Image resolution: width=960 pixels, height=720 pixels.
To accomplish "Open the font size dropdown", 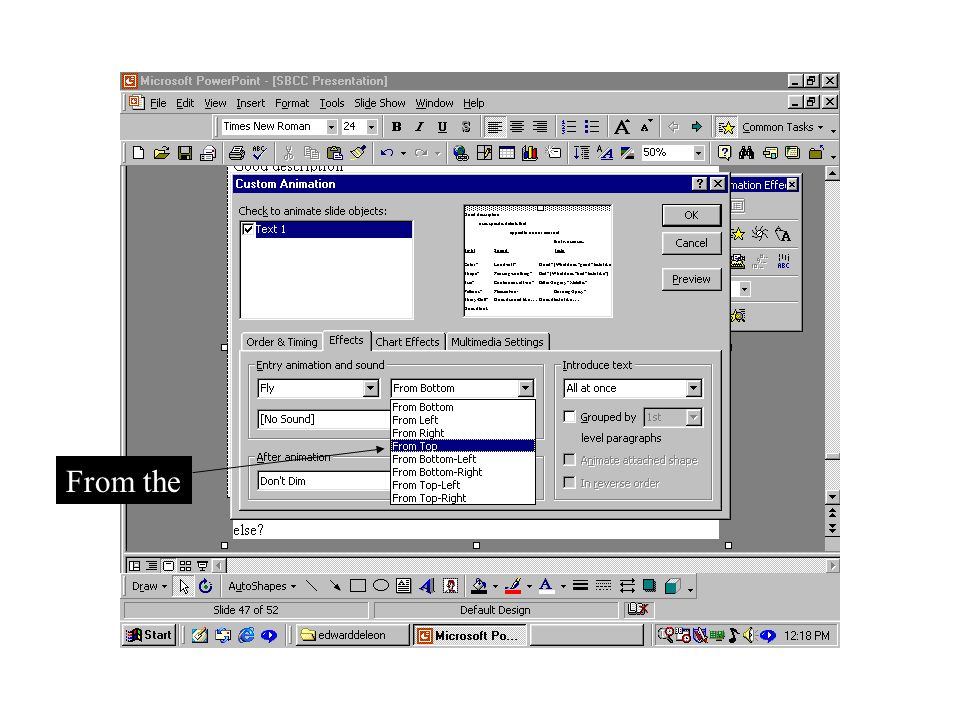I will point(371,127).
